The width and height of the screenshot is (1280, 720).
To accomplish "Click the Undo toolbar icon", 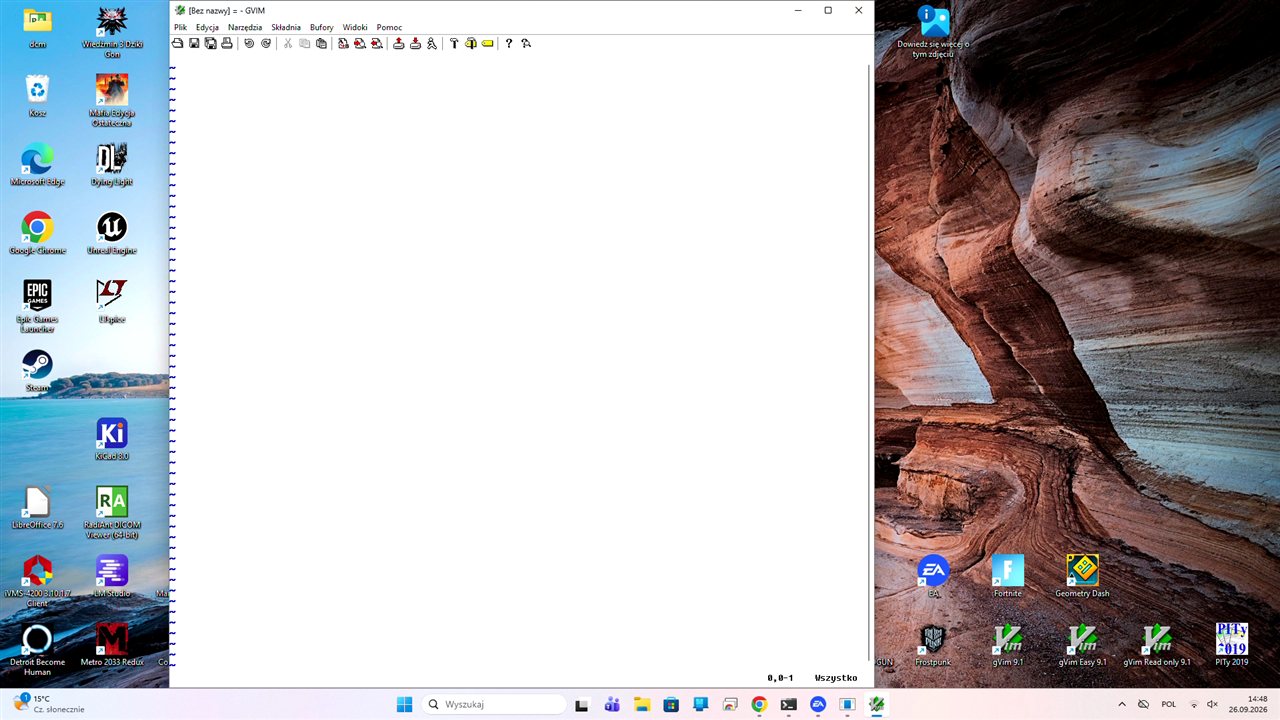I will 249,43.
